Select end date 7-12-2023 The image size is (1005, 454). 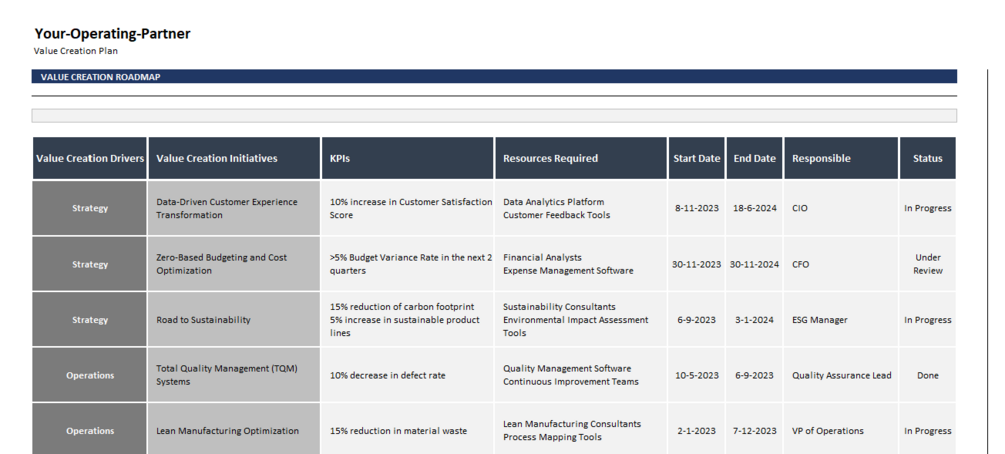[x=754, y=429]
